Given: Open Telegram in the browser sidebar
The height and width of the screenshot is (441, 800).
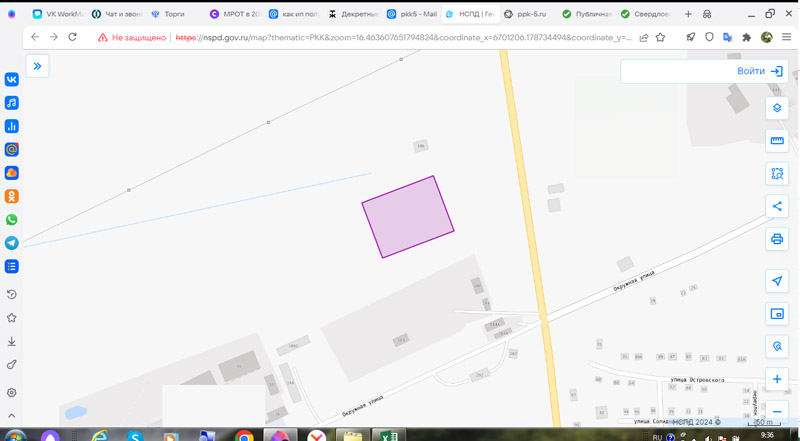Looking at the screenshot, I should pos(12,243).
